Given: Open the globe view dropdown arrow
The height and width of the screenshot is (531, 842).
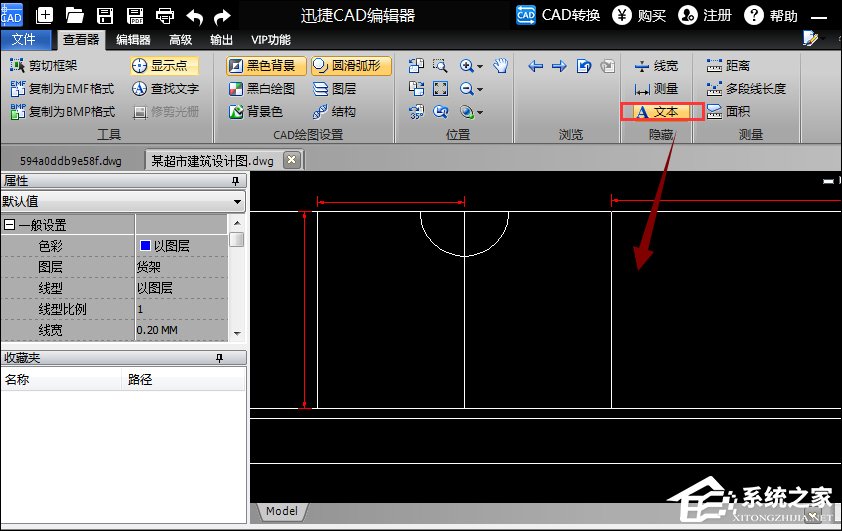Looking at the screenshot, I should click(480, 112).
